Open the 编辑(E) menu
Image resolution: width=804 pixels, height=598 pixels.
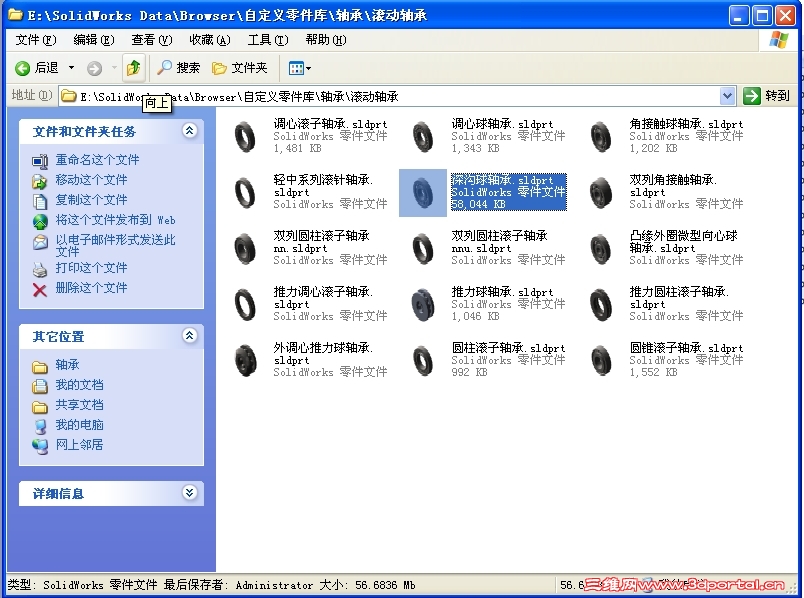93,39
